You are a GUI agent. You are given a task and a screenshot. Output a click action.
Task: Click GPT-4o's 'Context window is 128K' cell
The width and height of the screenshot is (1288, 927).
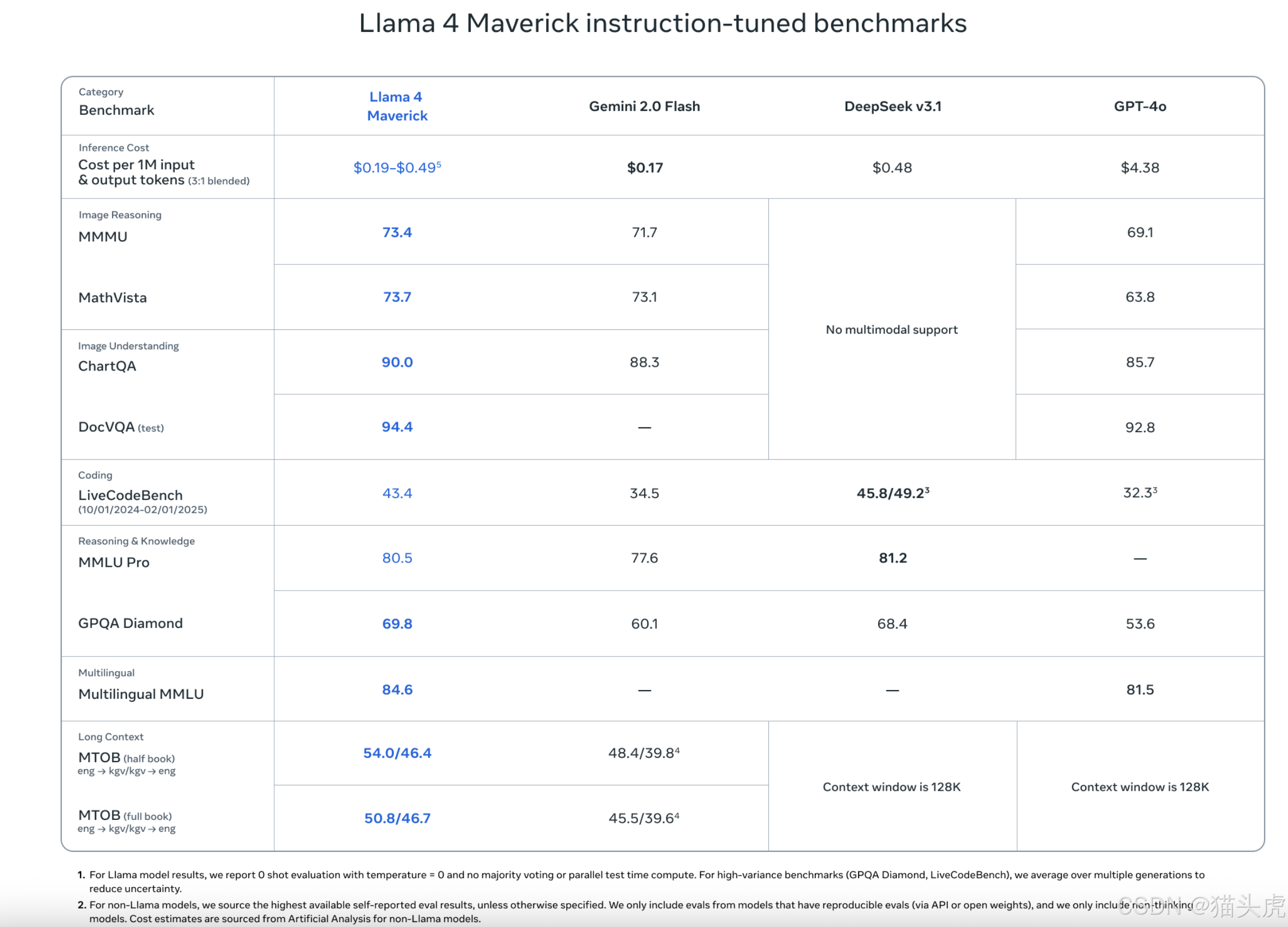[x=1140, y=787]
